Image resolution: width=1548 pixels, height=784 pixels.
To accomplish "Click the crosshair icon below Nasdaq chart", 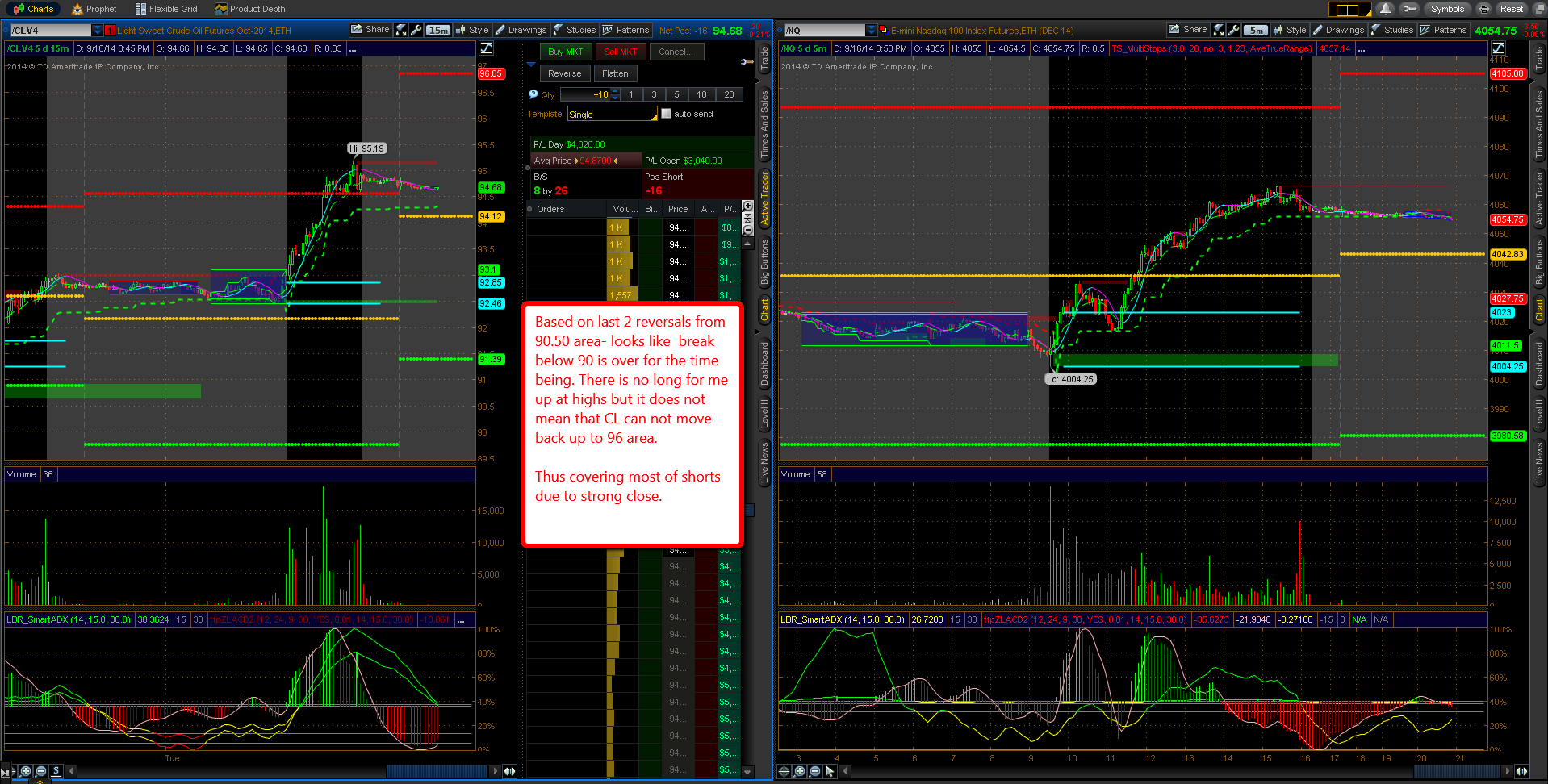I will (784, 771).
